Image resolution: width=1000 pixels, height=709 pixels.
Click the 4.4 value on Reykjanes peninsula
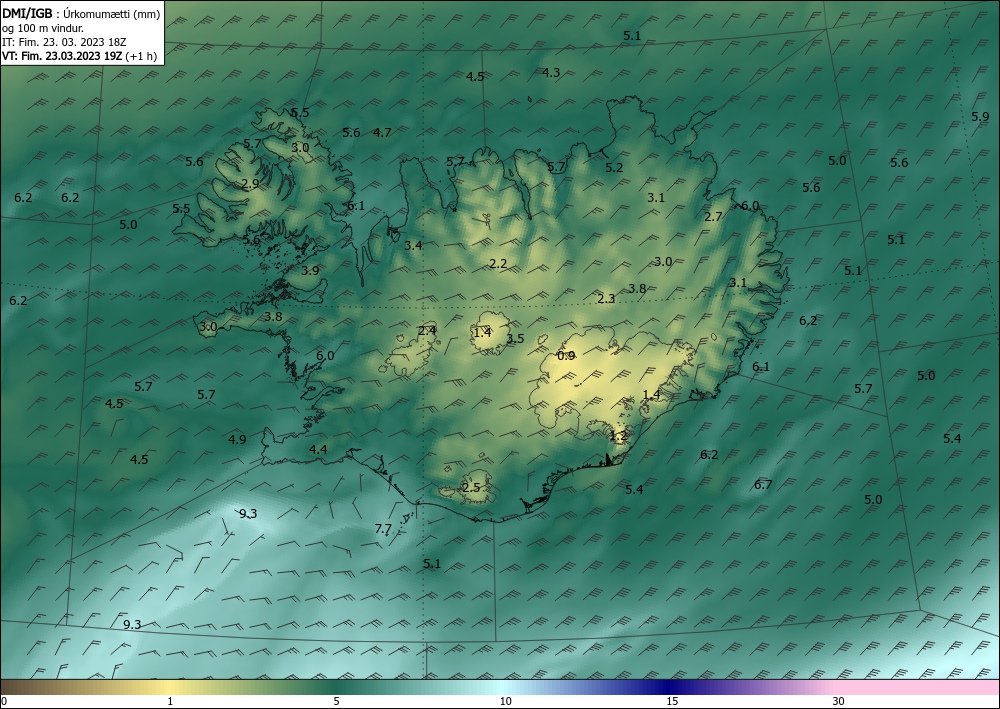click(318, 450)
